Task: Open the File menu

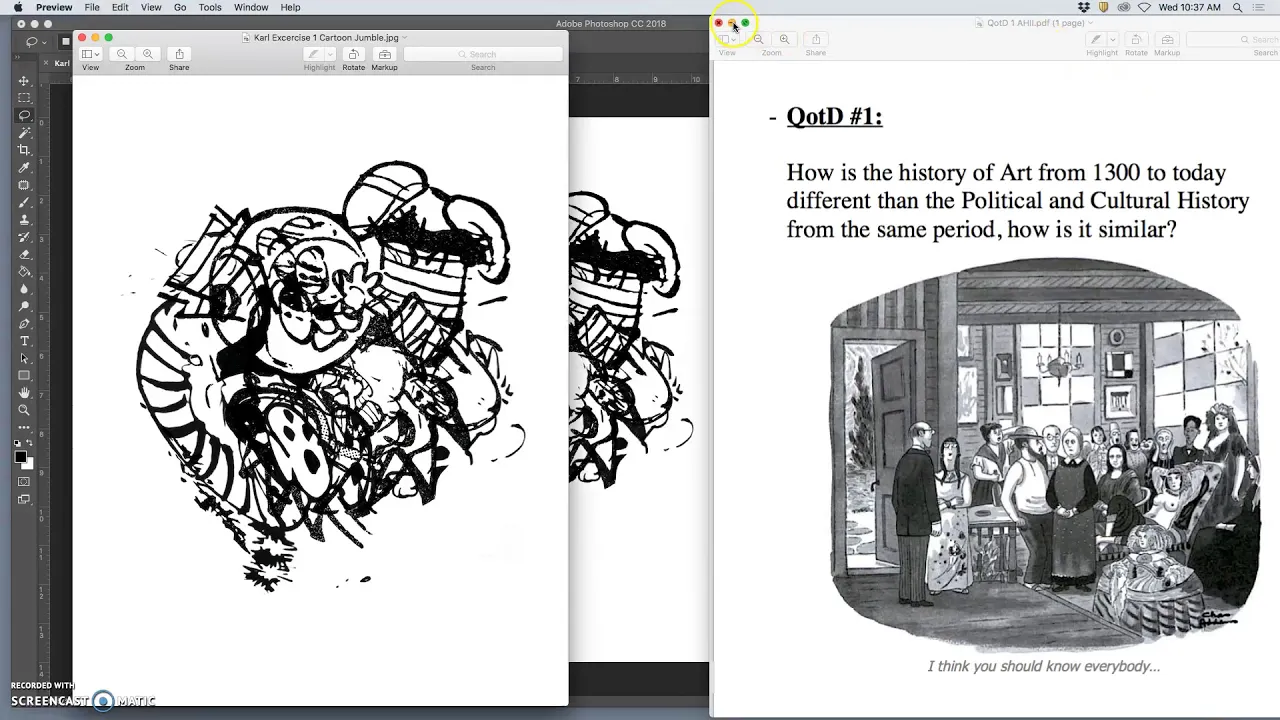Action: coord(92,7)
